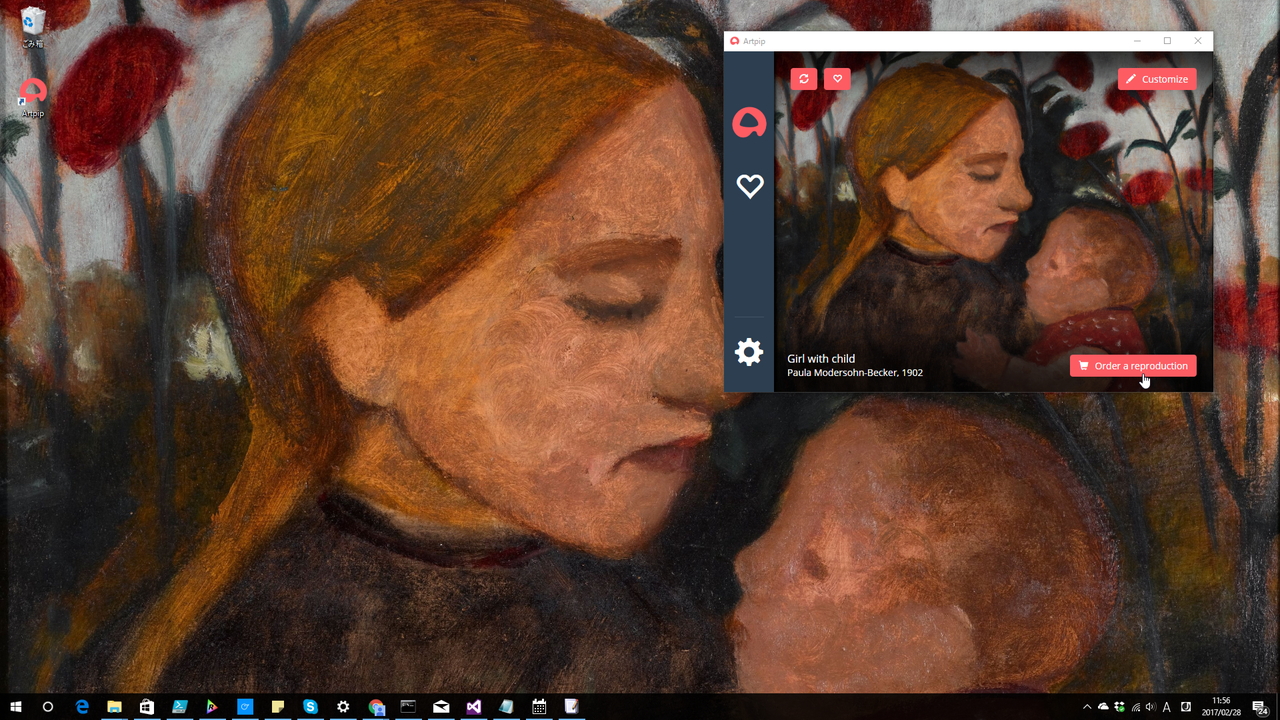Launch Visual Studio from the taskbar

[x=473, y=707]
